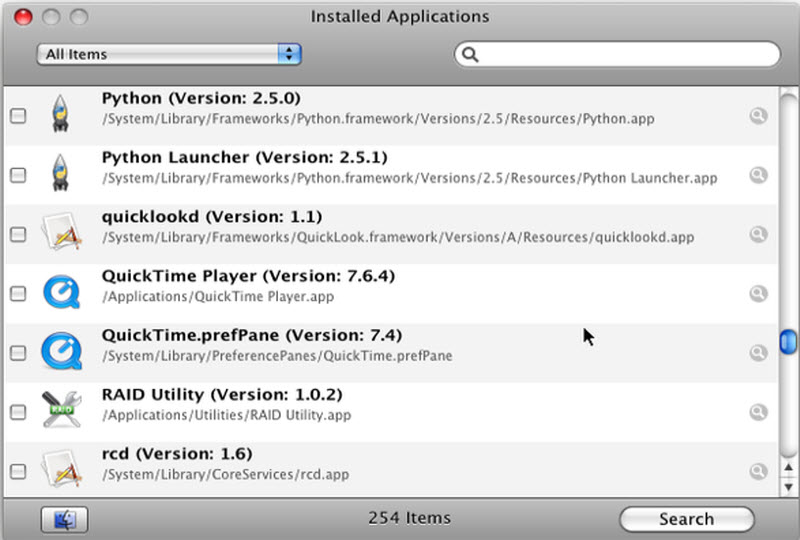
Task: Click the quicklookd application icon
Action: (62, 232)
